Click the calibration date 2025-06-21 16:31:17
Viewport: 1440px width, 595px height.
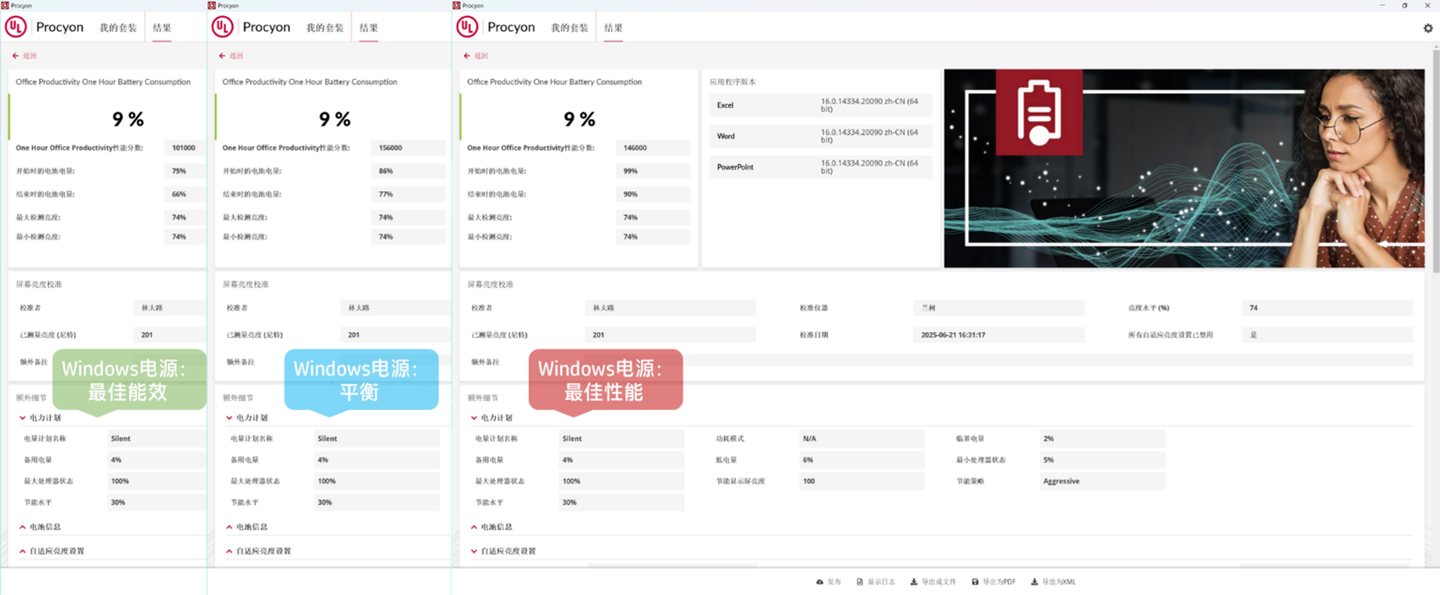coord(999,335)
